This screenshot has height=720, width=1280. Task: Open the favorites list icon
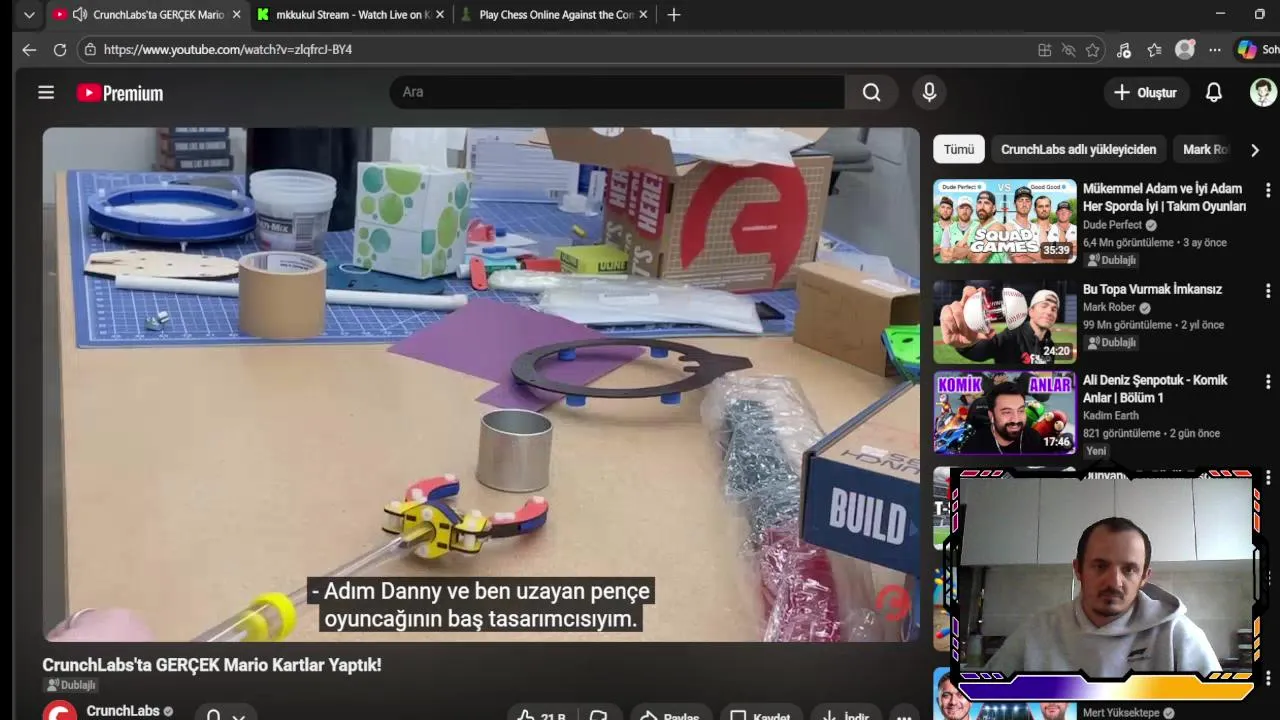tap(1154, 50)
